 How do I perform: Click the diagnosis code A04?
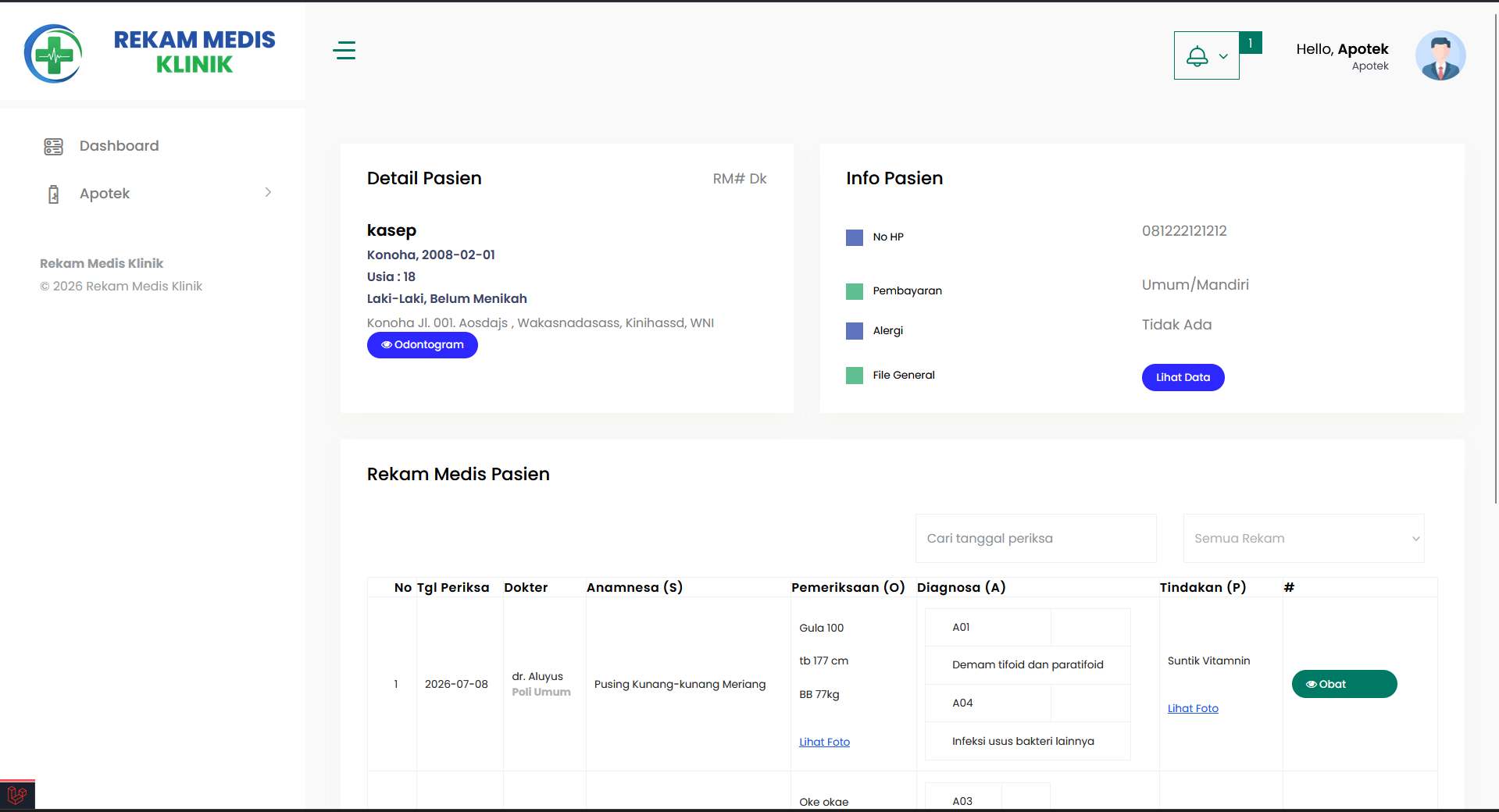click(962, 703)
